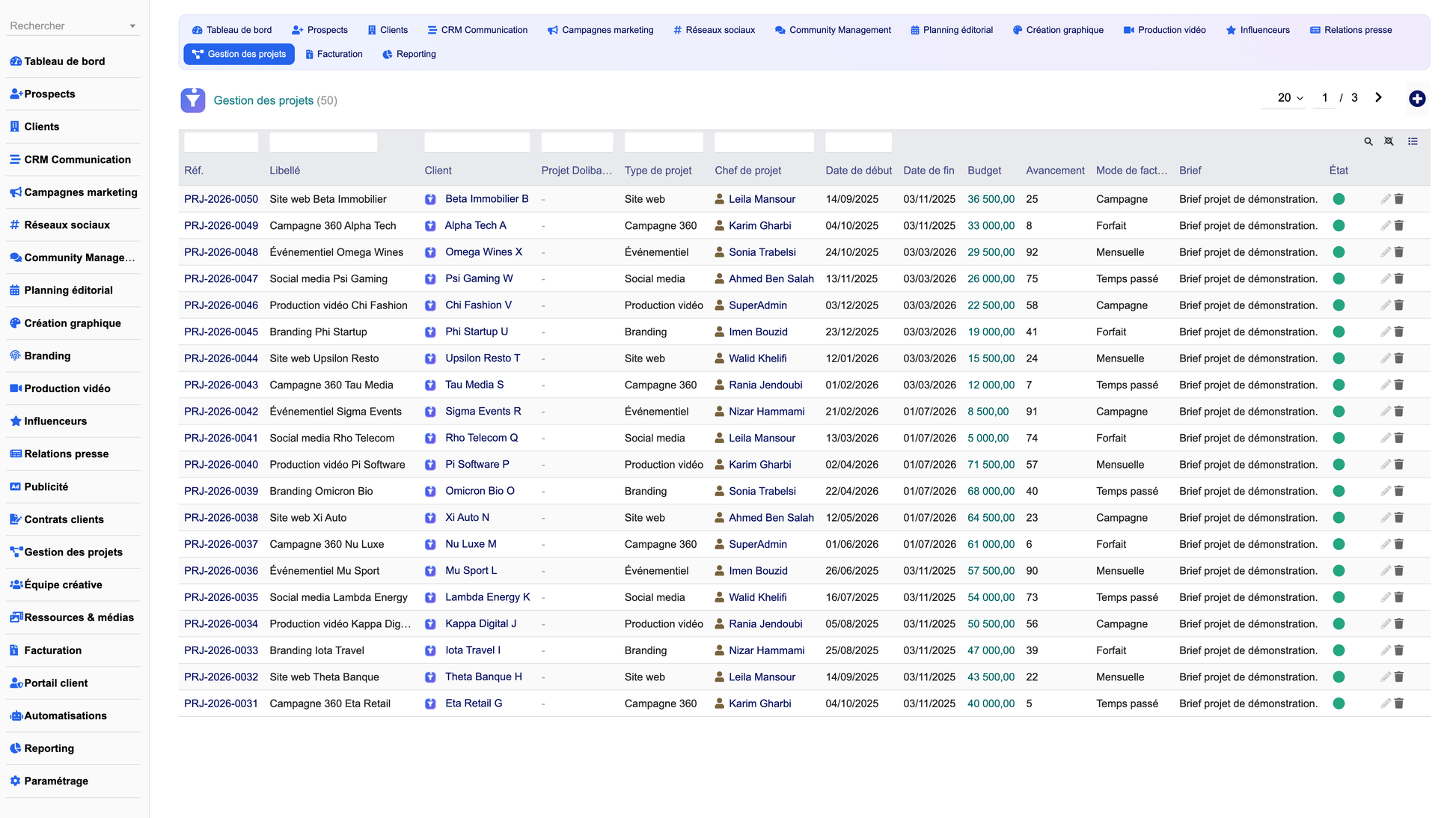Click user icon beside Leila Mansour in PRJ-2026-0050
The image size is (1456, 818).
coord(719,199)
